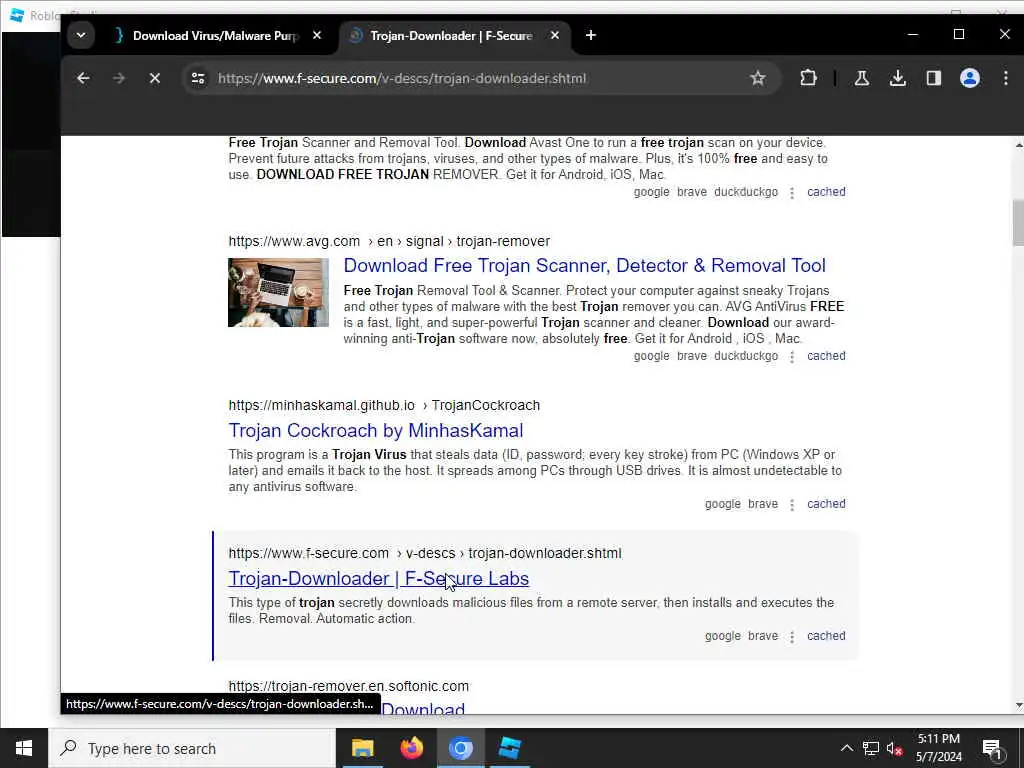The image size is (1024, 768).
Task: Open Chrome Labs flask icon
Action: [861, 78]
